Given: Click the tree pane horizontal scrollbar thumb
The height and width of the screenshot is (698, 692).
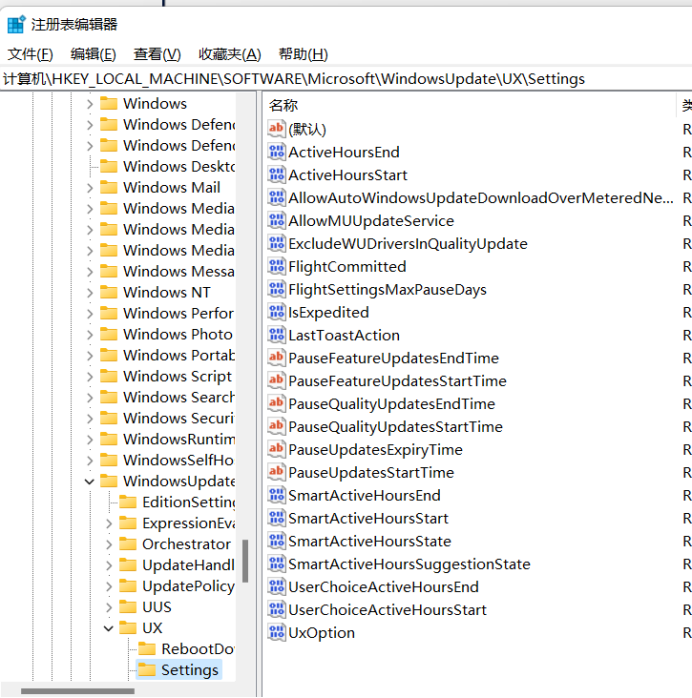Looking at the screenshot, I should pos(77,691).
